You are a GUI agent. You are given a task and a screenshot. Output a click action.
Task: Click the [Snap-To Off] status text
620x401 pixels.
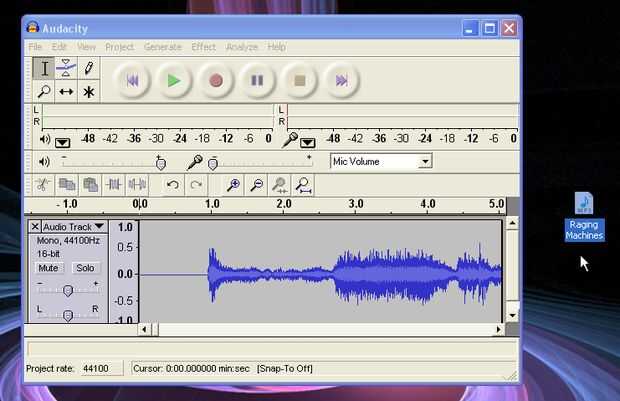coord(285,369)
